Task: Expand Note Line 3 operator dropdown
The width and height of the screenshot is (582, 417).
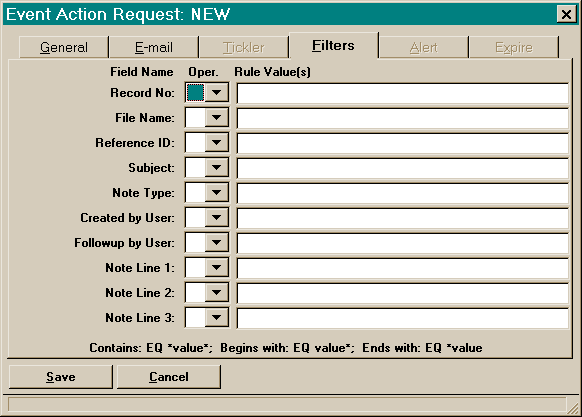Action: (x=217, y=317)
